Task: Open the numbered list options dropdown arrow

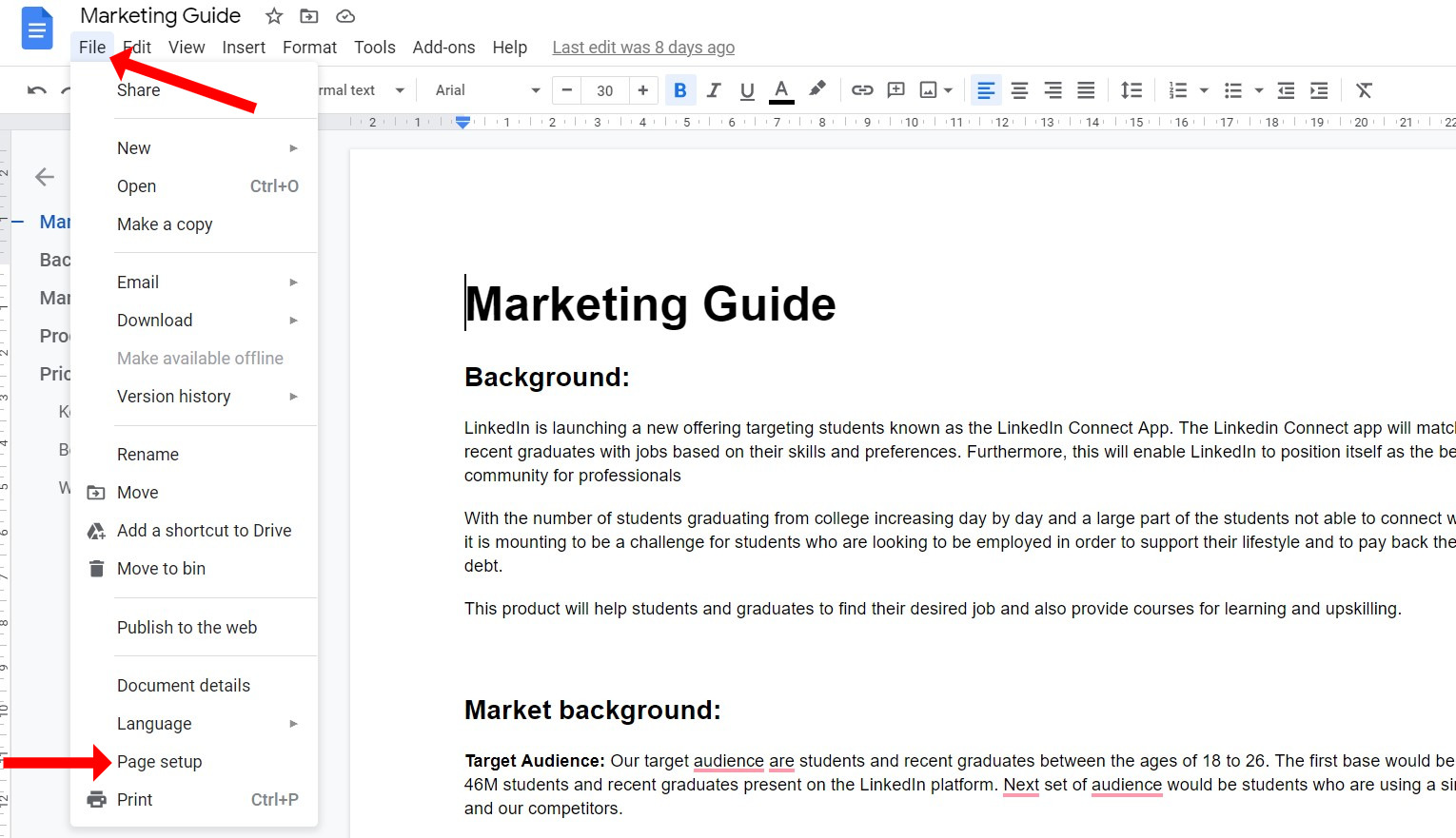Action: coord(1204,90)
